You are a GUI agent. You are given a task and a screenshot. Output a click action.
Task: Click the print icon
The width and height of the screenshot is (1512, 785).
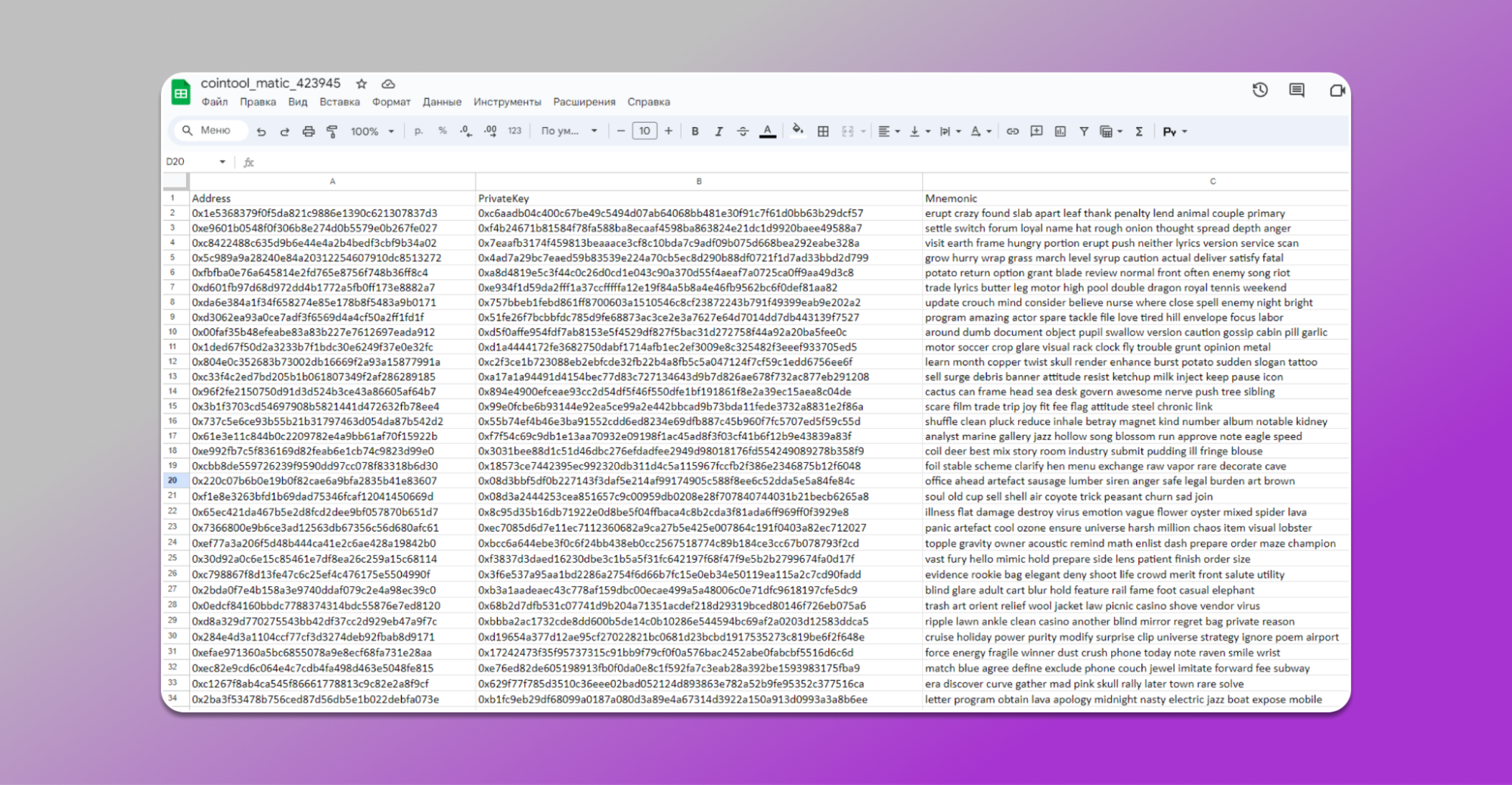309,132
